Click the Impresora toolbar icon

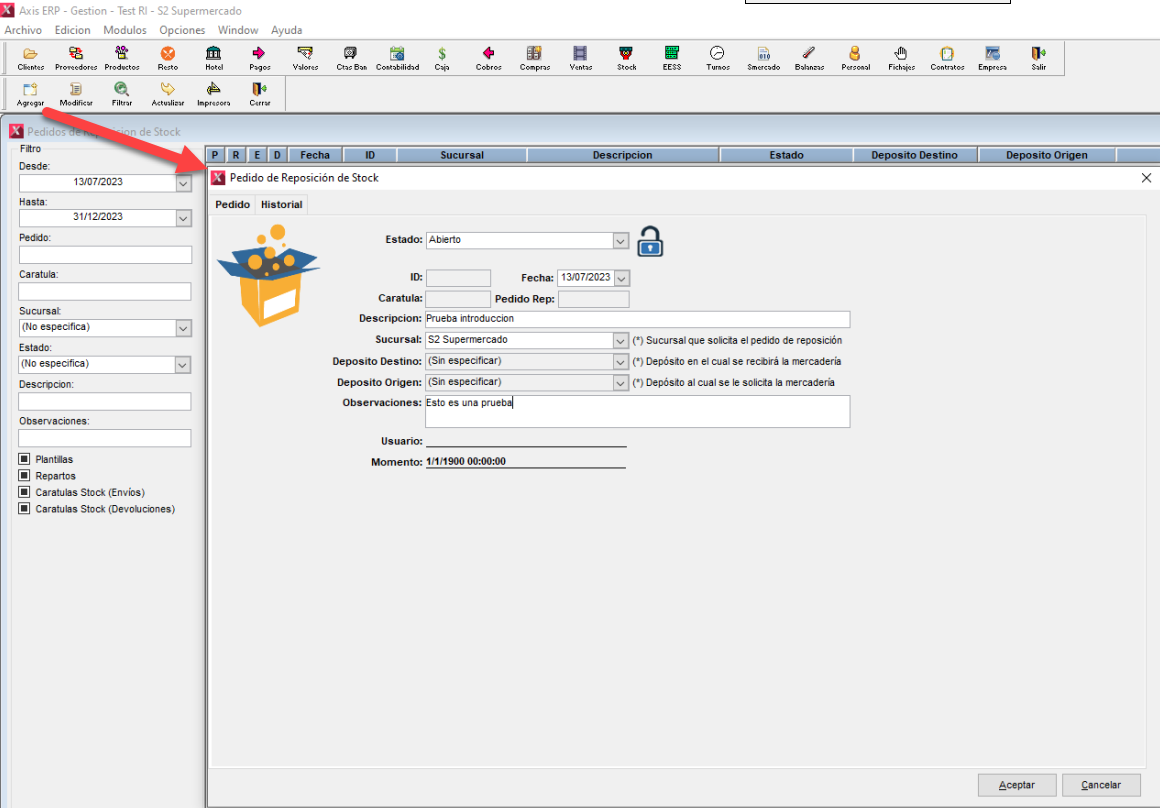(x=213, y=94)
